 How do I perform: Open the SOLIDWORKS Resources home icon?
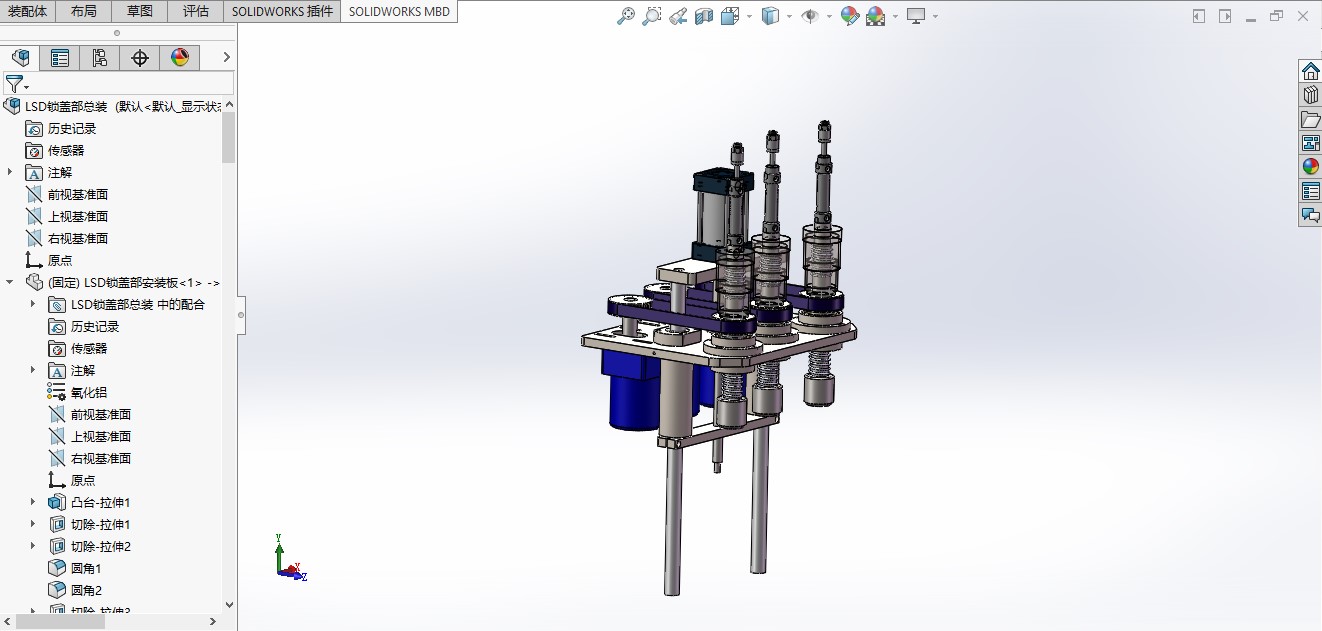1310,71
